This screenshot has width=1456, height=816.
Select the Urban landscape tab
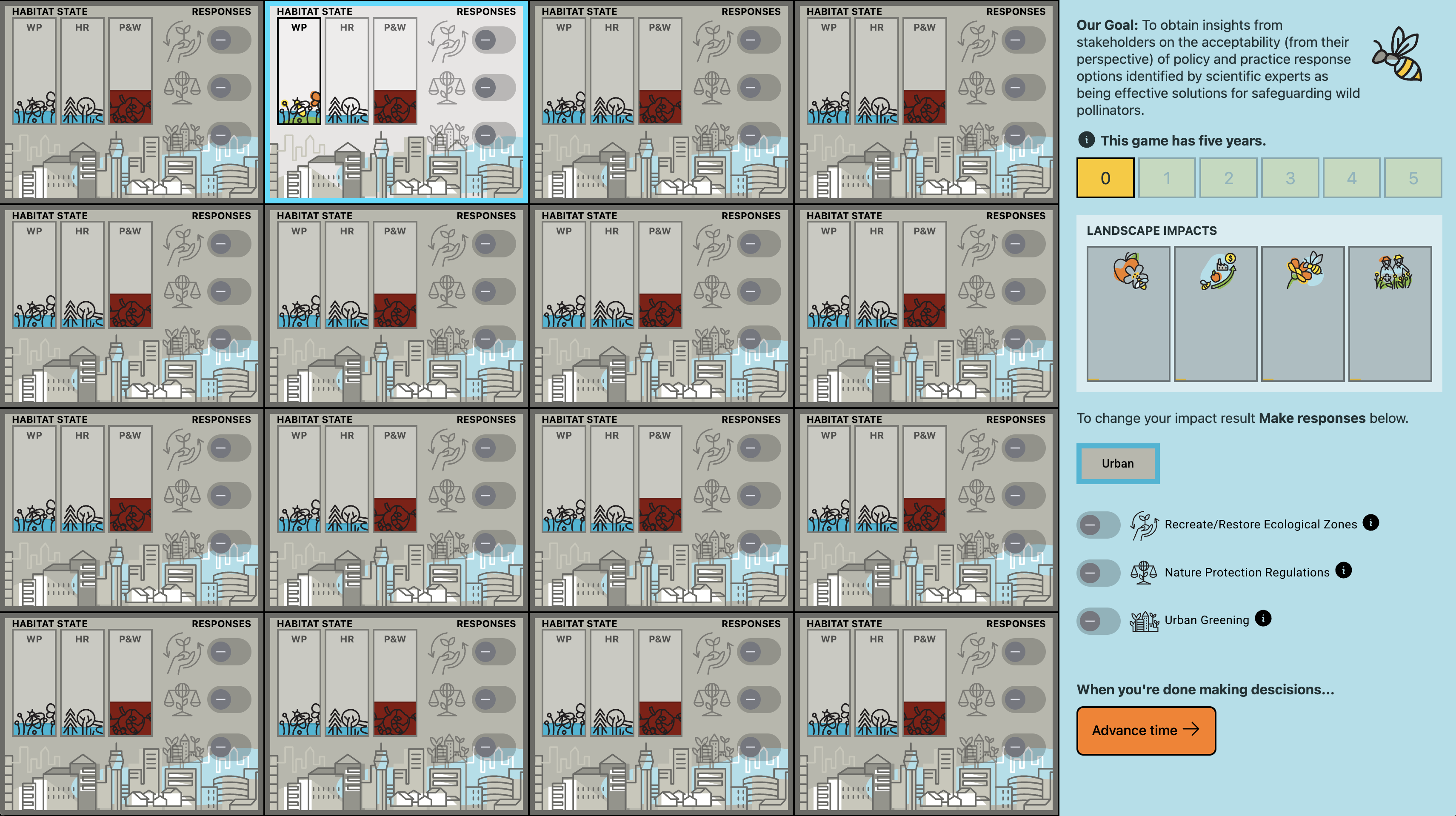click(x=1117, y=463)
